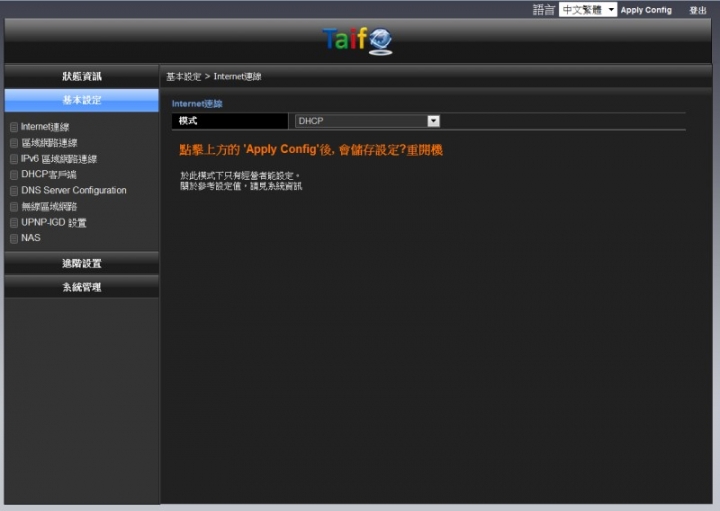720x511 pixels.
Task: Open the NAS sidebar item
Action: [x=31, y=238]
